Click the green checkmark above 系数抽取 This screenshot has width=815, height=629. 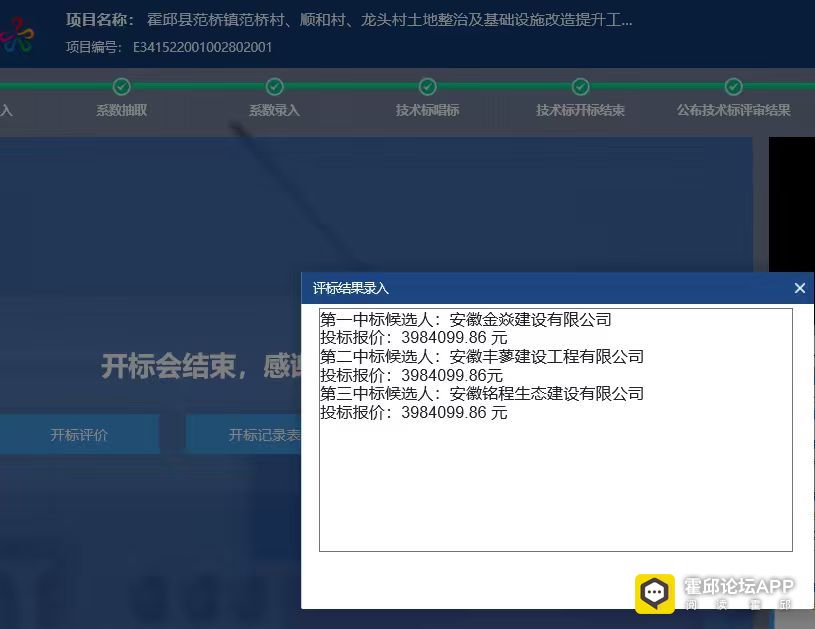tap(121, 87)
